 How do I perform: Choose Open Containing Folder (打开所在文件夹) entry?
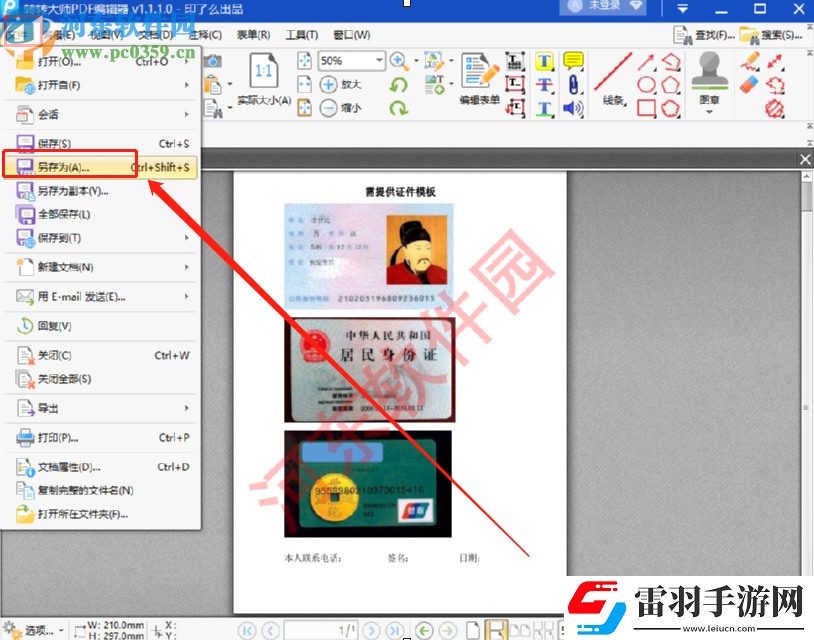point(100,514)
